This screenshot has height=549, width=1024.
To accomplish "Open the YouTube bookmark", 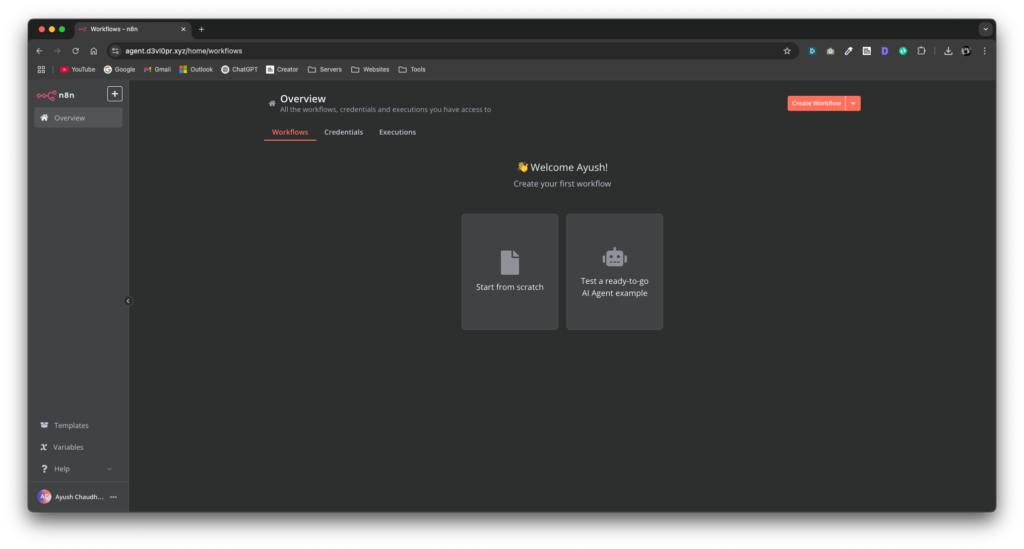I will pyautogui.click(x=78, y=69).
